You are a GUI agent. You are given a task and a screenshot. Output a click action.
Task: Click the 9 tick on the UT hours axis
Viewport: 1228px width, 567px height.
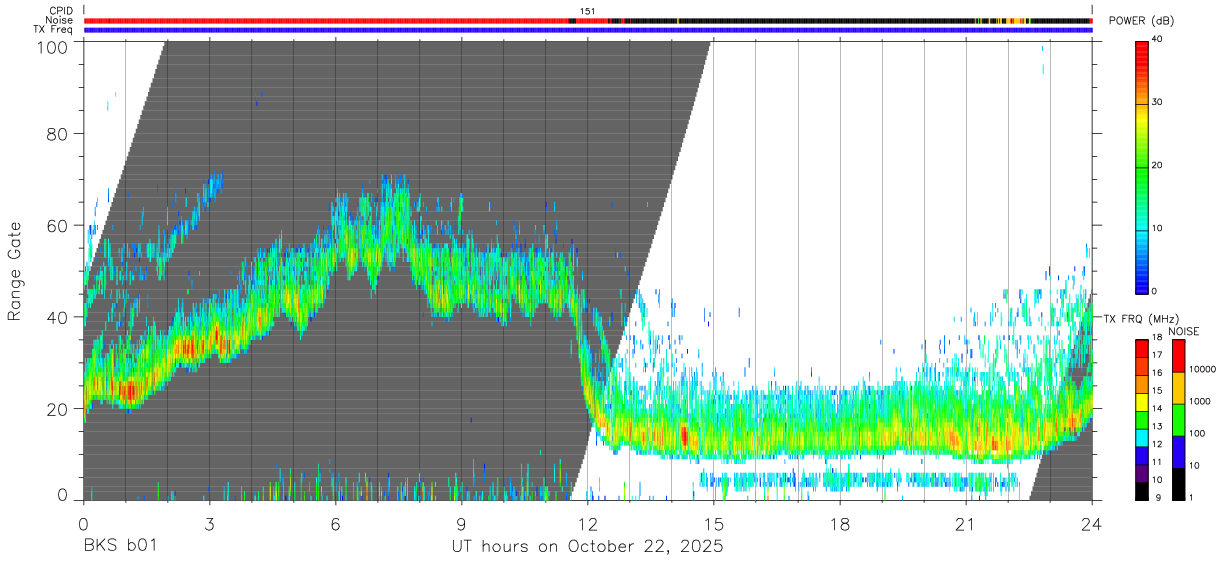462,523
